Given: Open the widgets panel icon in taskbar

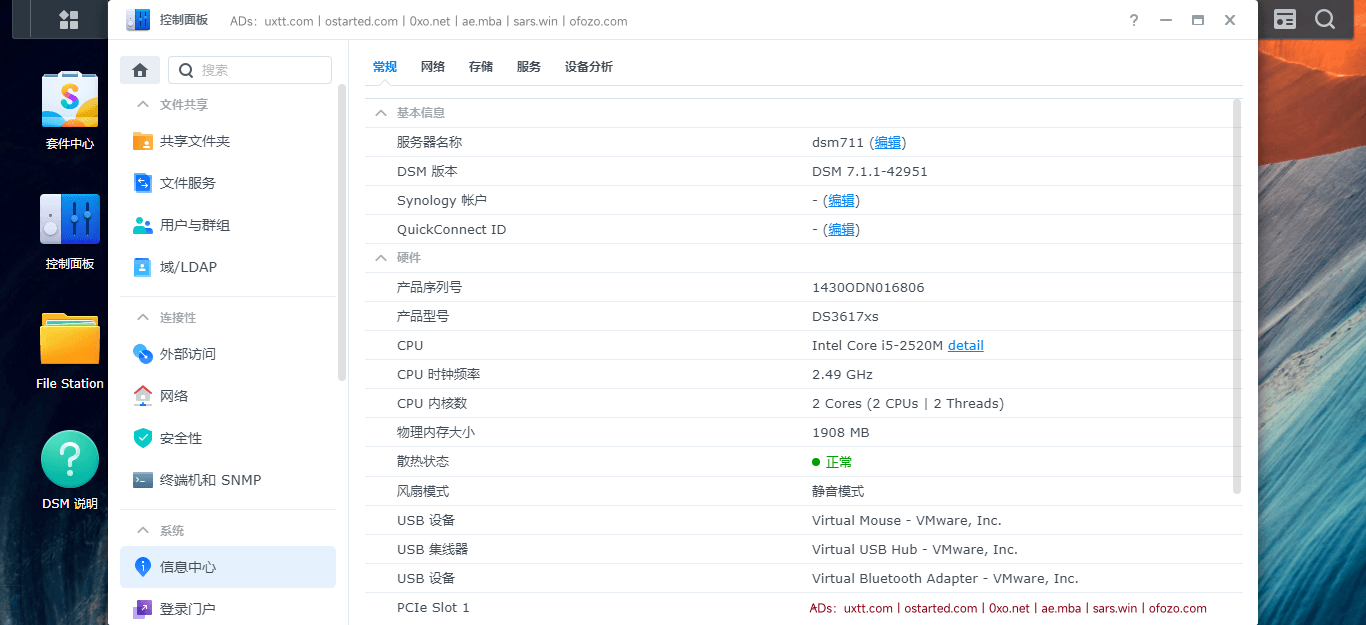Looking at the screenshot, I should (x=1285, y=19).
